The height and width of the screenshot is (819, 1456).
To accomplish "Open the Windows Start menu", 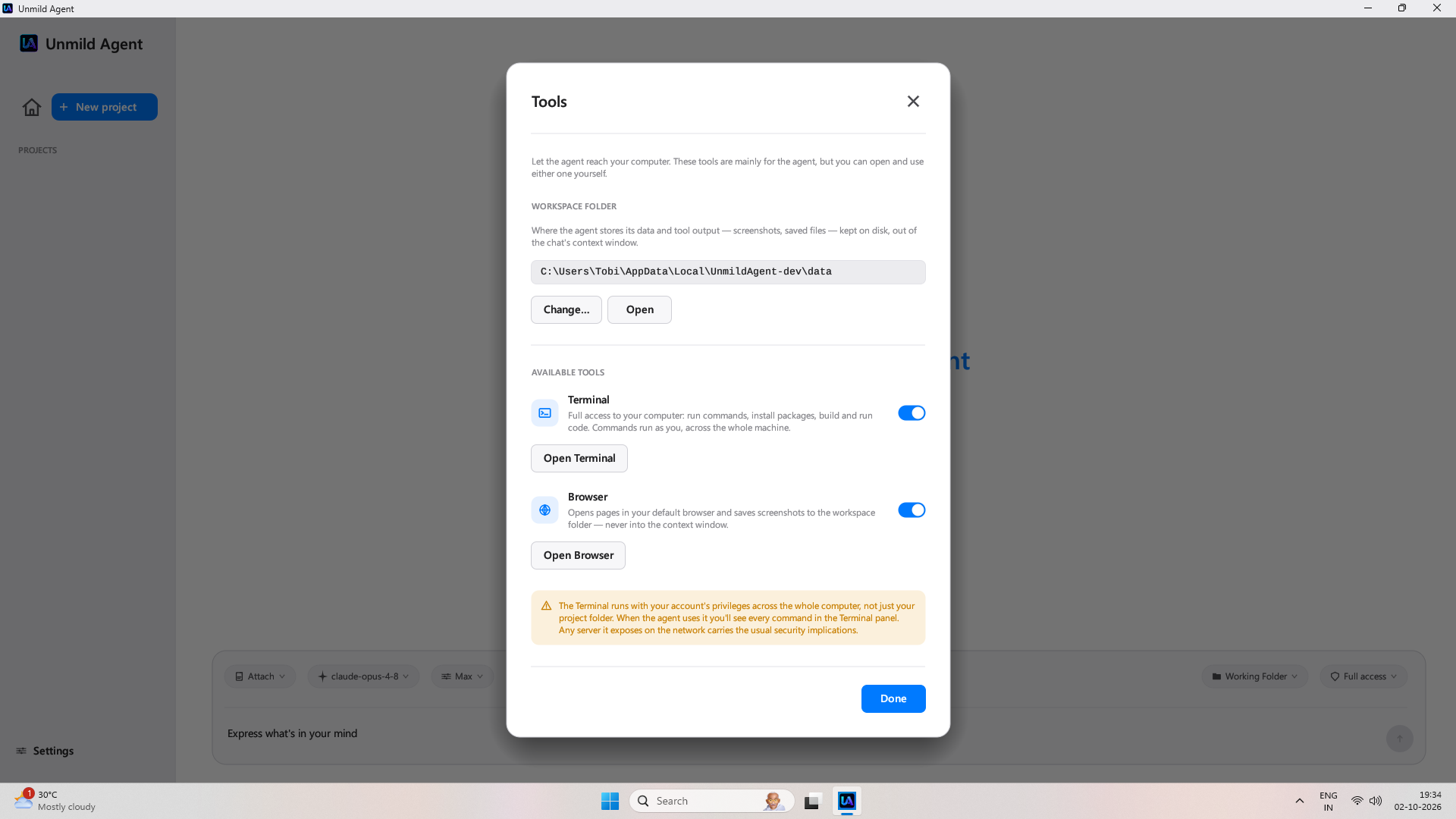I will click(610, 801).
